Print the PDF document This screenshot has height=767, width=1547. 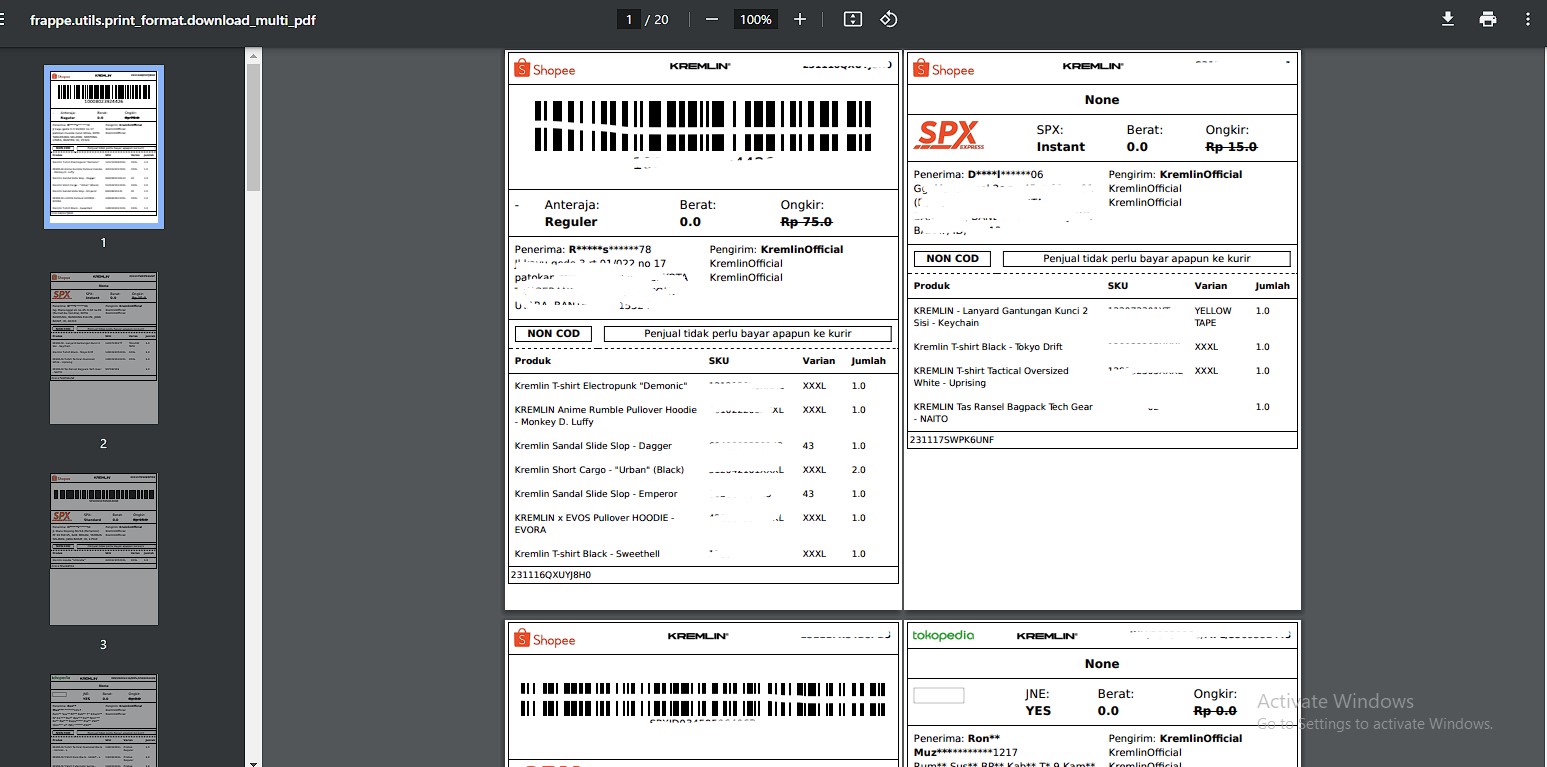tap(1488, 20)
